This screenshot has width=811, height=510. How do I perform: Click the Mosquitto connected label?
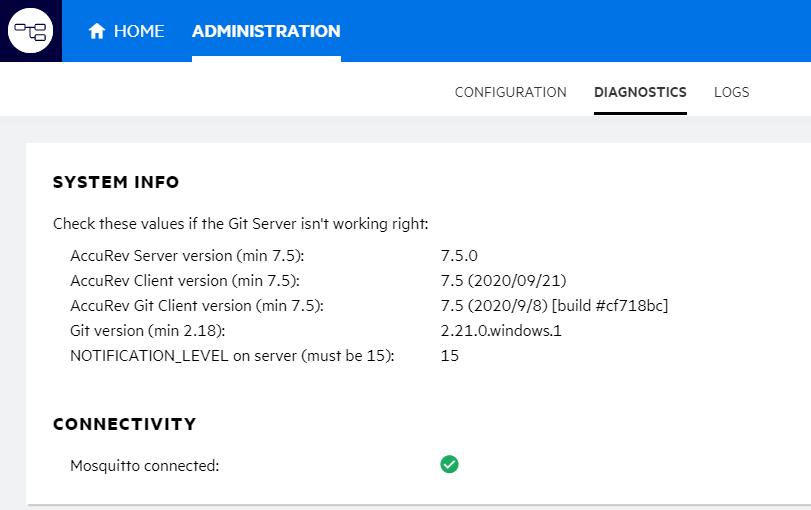click(144, 465)
